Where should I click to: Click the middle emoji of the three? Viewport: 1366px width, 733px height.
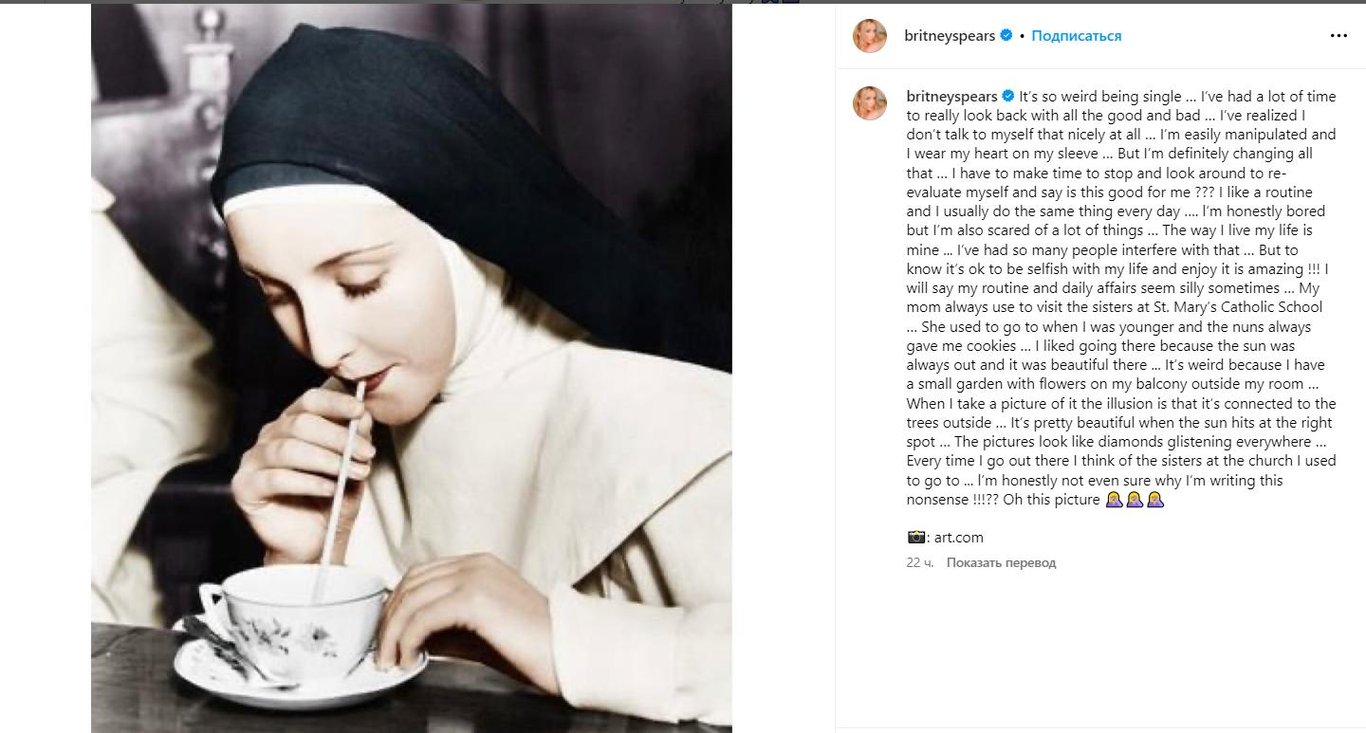(1135, 500)
